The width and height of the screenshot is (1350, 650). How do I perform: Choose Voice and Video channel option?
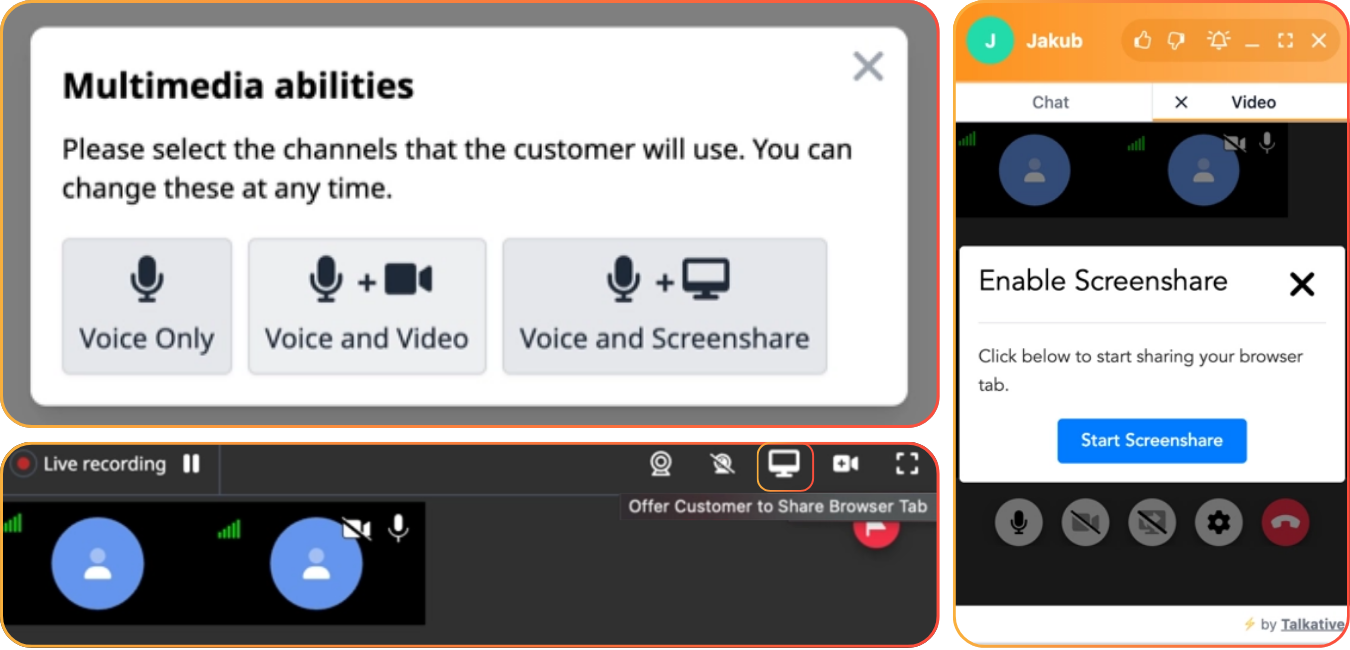367,306
